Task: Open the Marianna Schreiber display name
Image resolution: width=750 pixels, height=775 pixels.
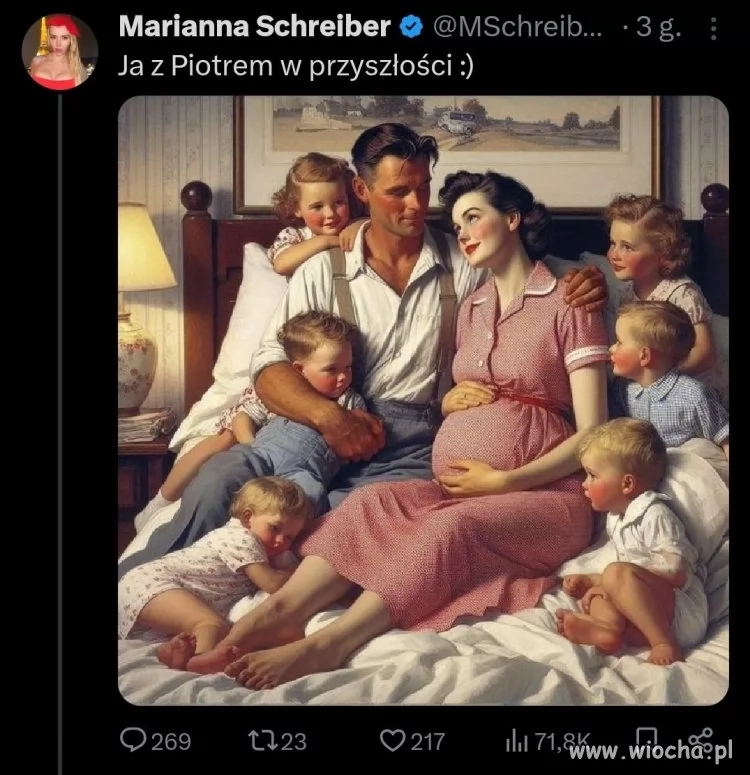Action: 254,27
